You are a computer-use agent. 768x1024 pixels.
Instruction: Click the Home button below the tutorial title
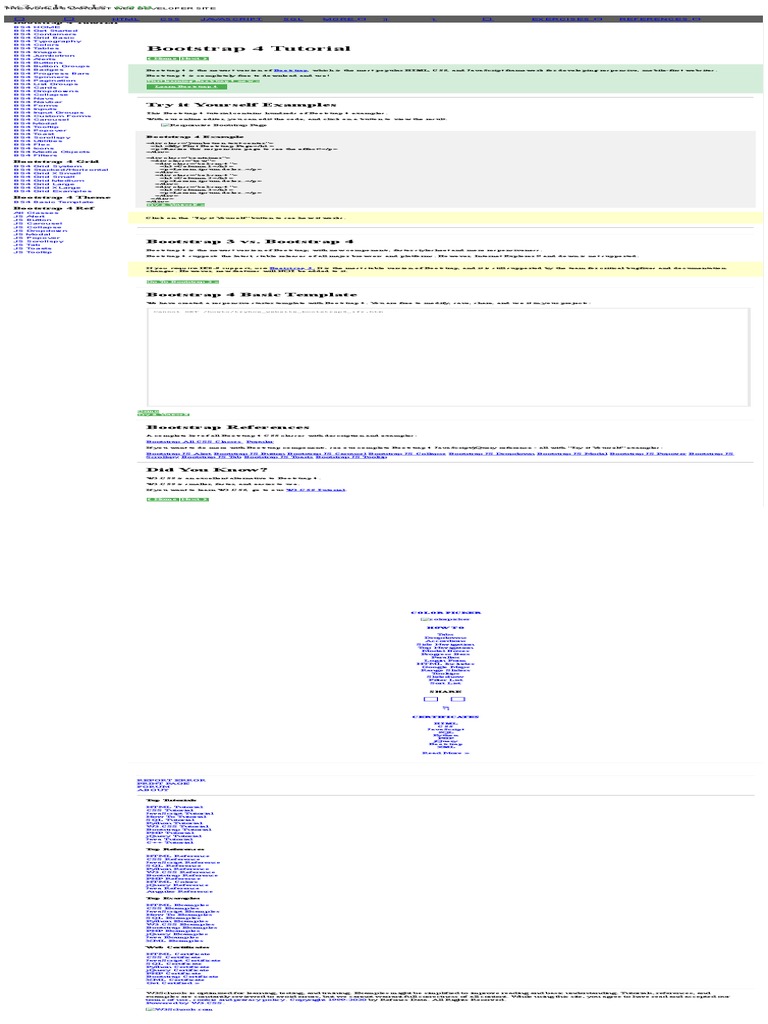[x=163, y=59]
